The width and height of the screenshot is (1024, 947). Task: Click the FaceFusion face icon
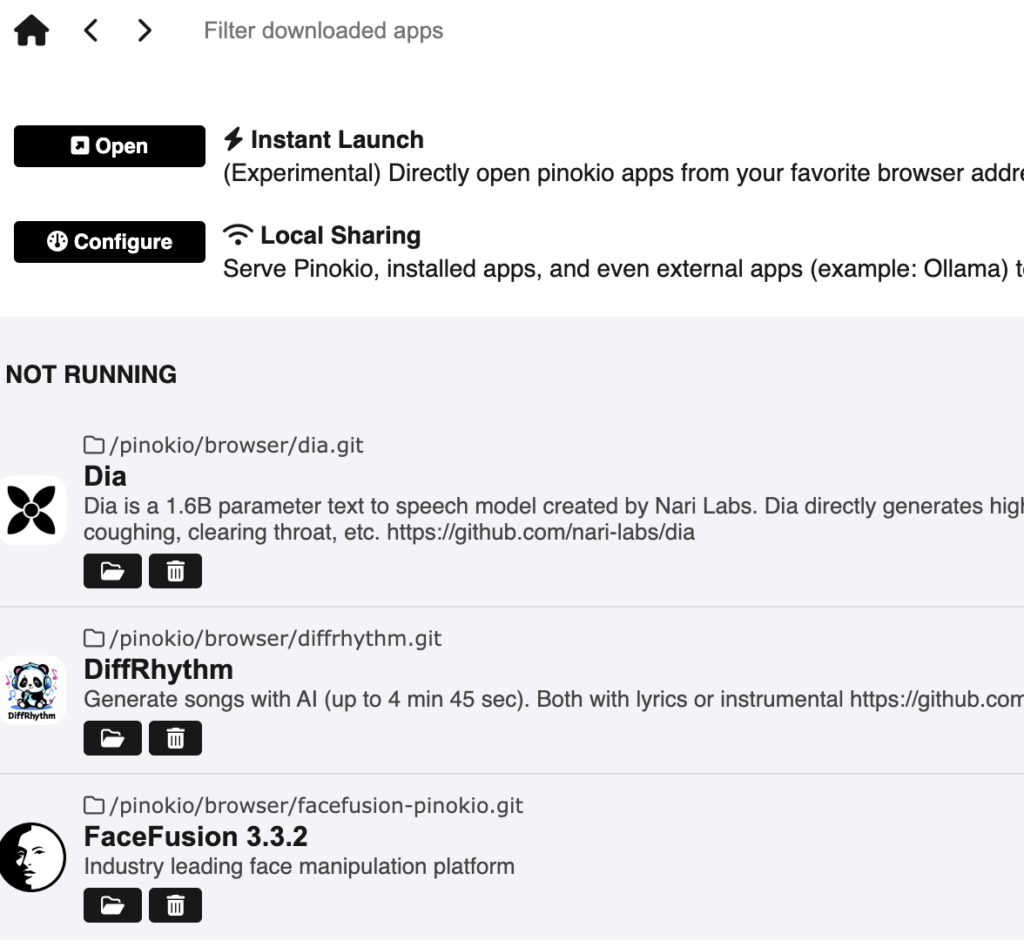(32, 858)
